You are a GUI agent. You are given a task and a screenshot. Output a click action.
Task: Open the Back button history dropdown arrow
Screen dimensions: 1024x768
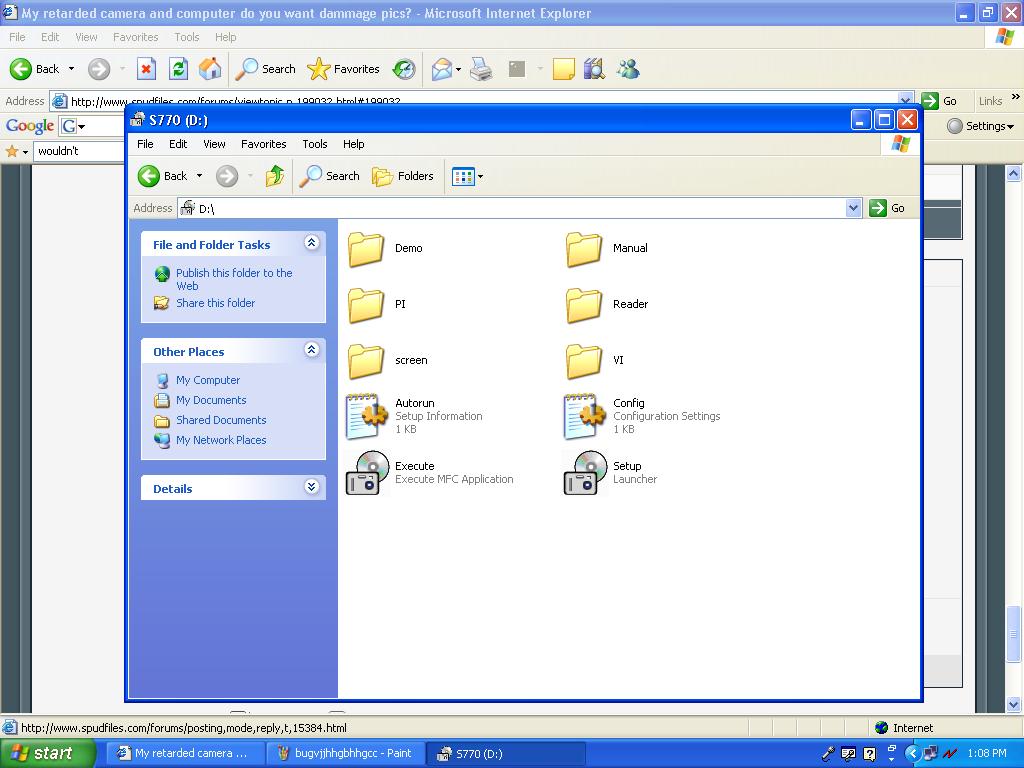199,177
